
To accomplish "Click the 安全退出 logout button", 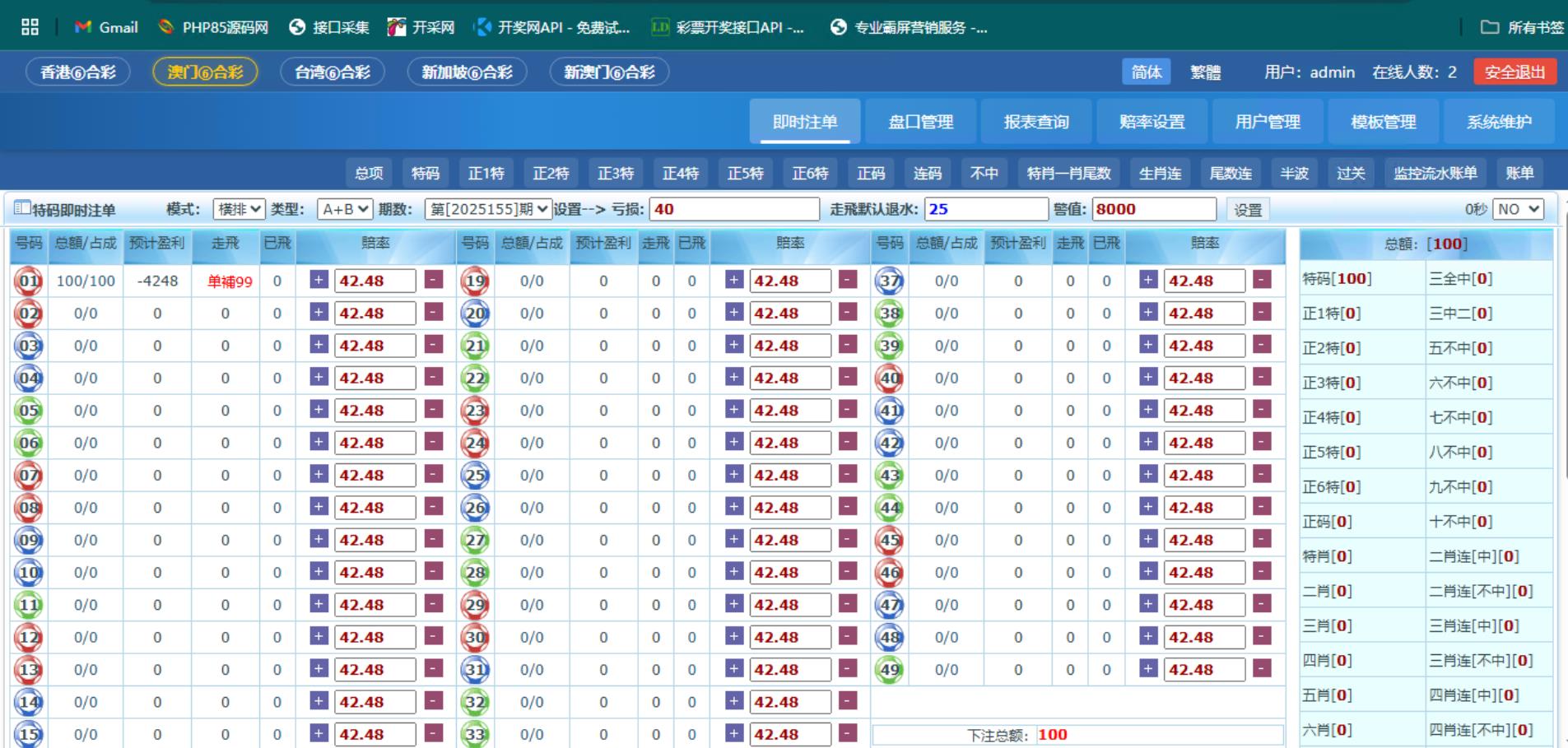I will click(1514, 72).
